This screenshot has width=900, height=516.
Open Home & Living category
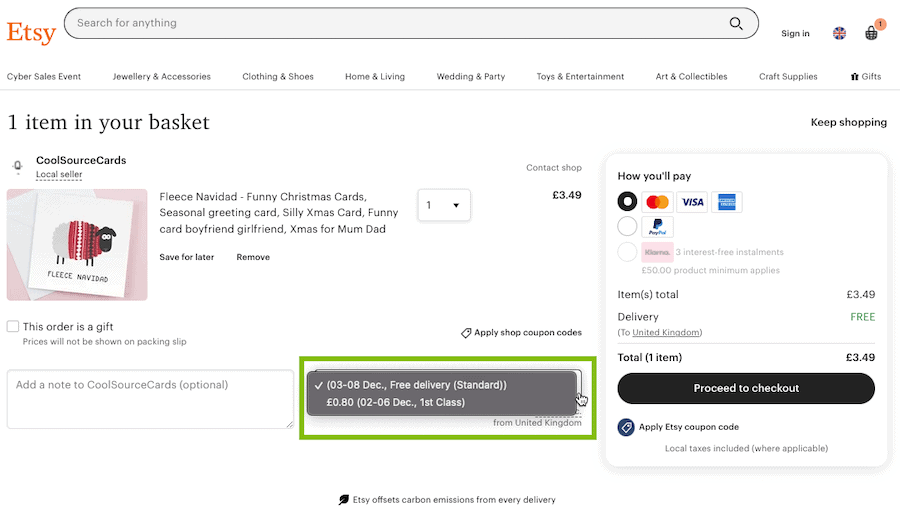[375, 76]
